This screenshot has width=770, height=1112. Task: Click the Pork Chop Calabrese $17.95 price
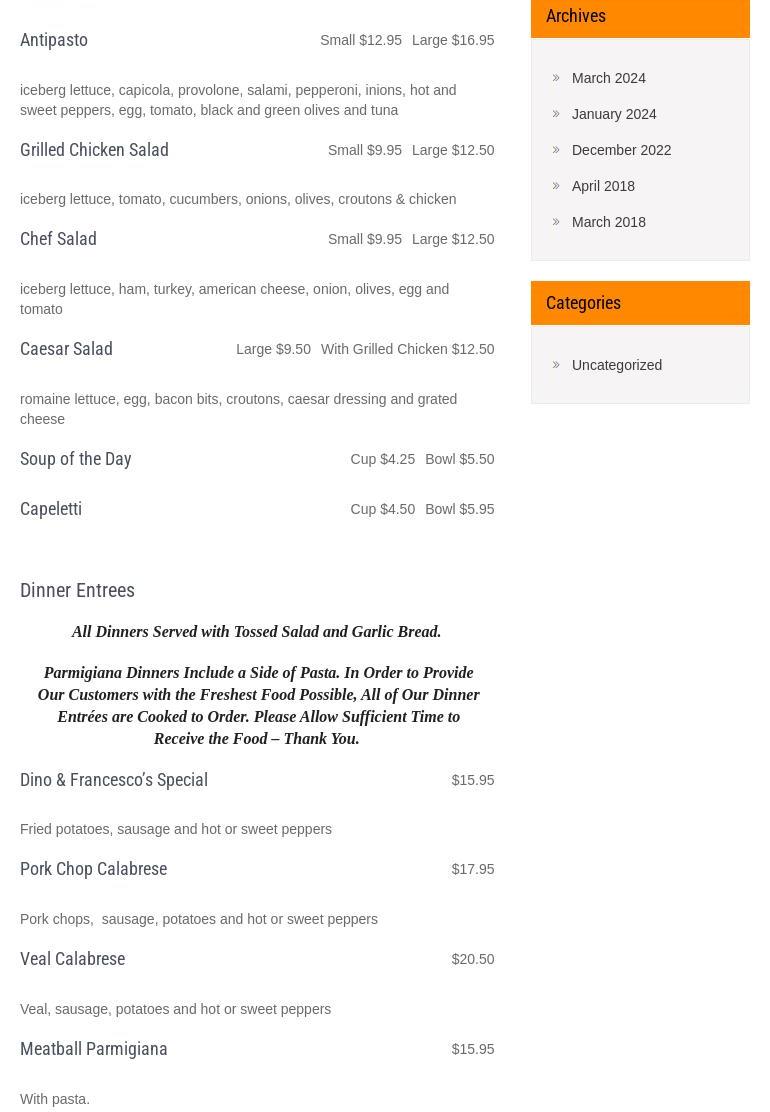(473, 869)
